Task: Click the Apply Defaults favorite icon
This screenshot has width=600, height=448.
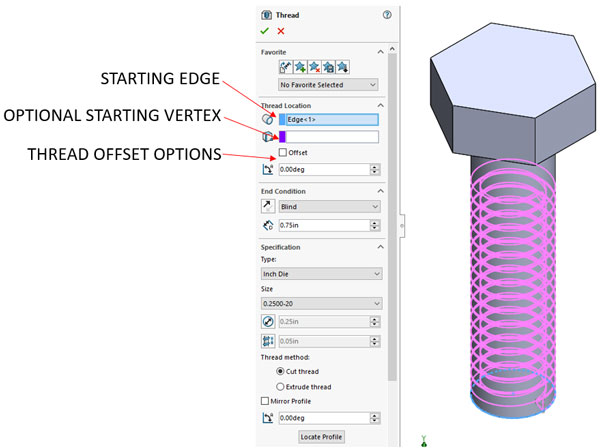Action: tap(286, 68)
